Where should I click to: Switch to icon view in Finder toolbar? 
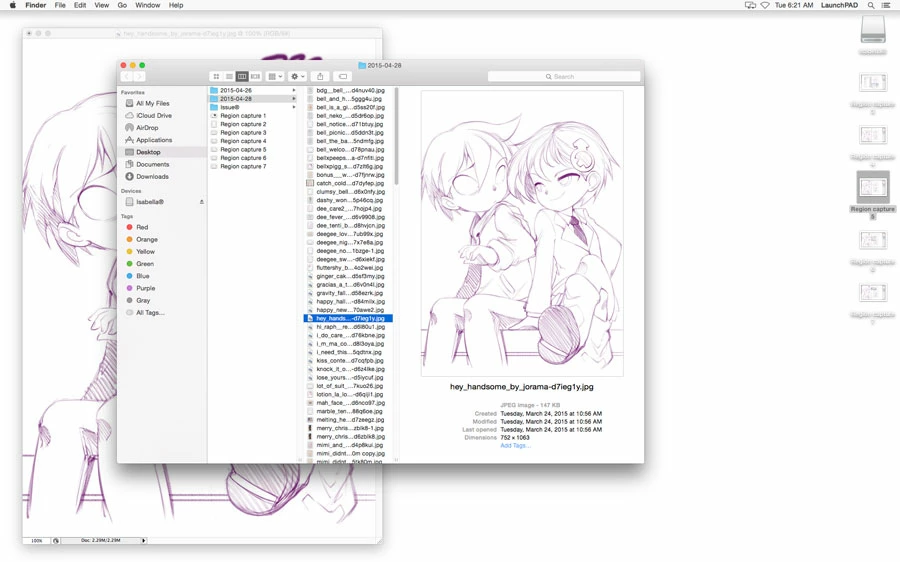[216, 76]
